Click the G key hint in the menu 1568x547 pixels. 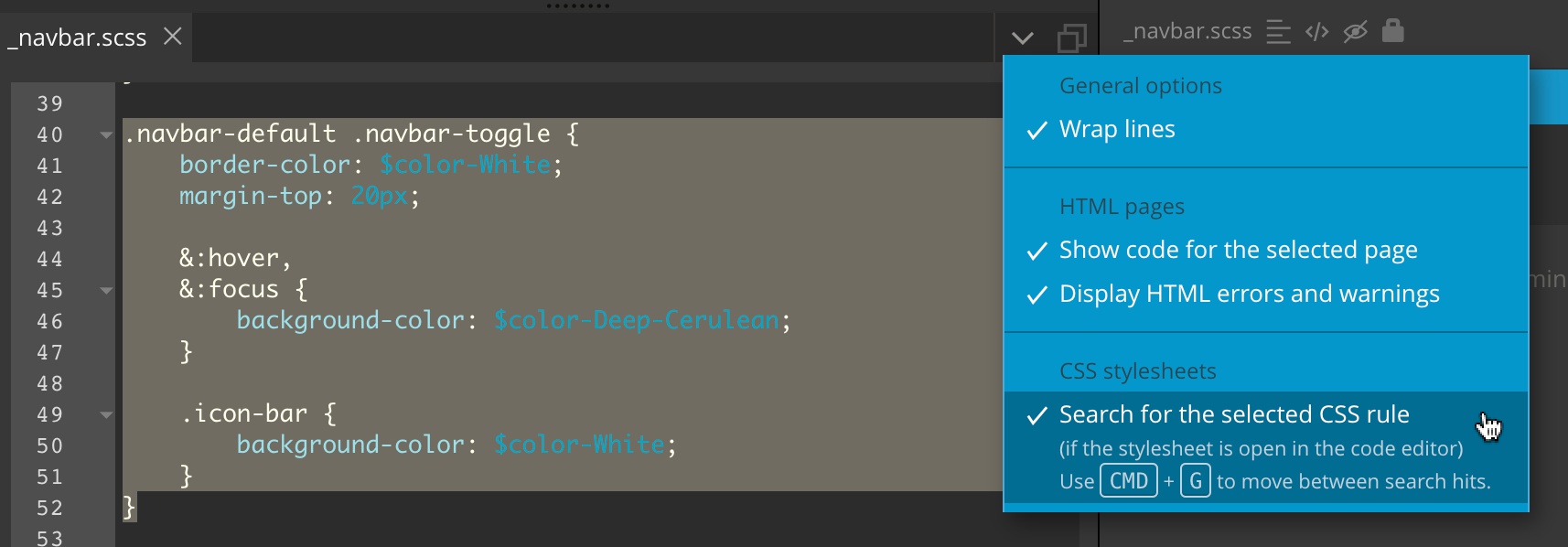1196,481
